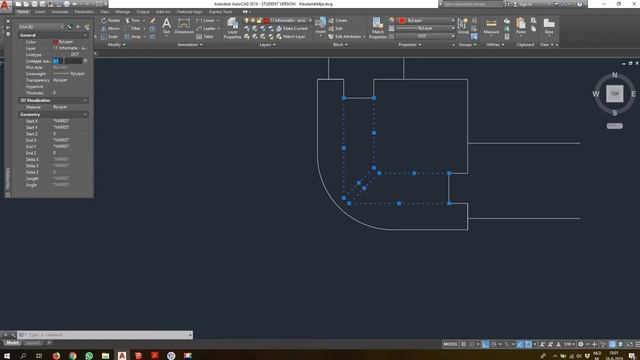Click the Edit block button
This screenshot has width=640, height=360.
point(336,29)
